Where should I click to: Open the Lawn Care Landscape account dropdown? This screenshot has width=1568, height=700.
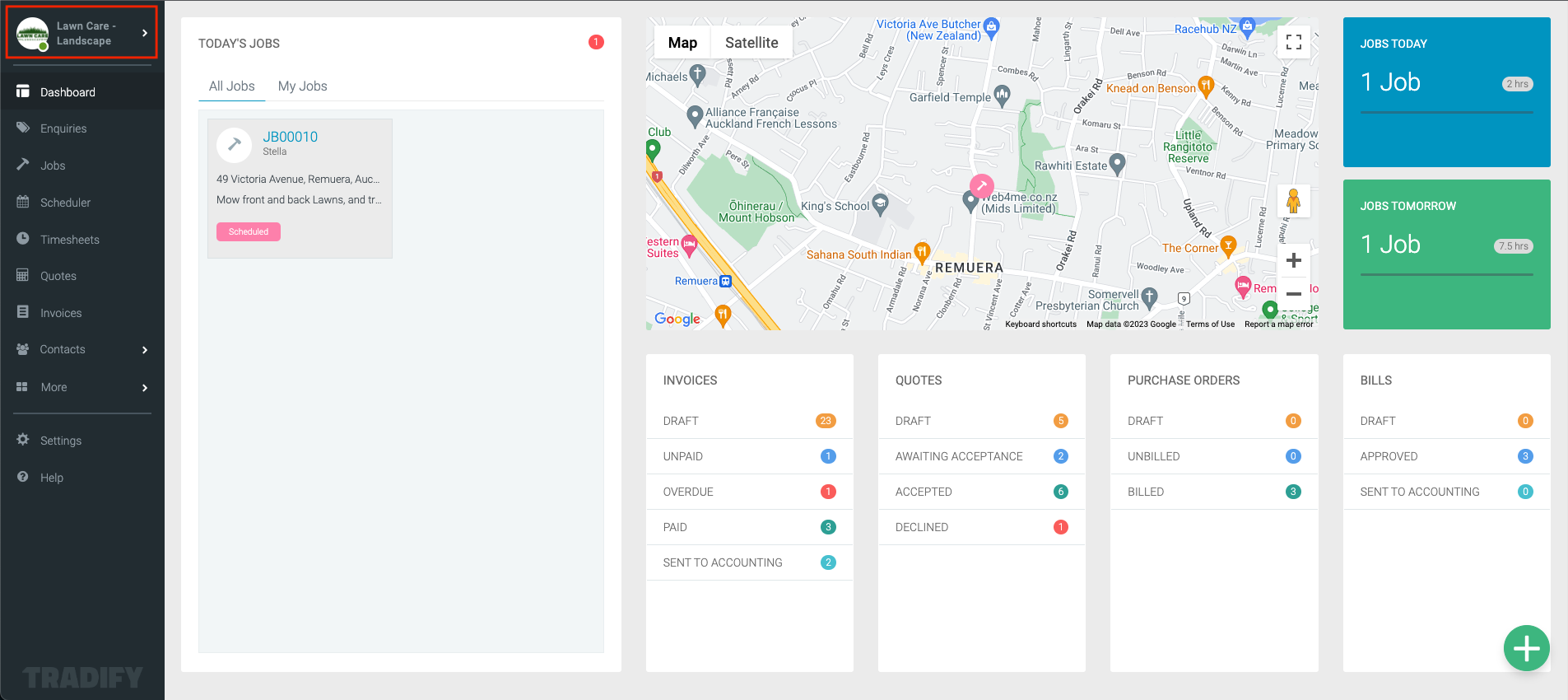(81, 34)
